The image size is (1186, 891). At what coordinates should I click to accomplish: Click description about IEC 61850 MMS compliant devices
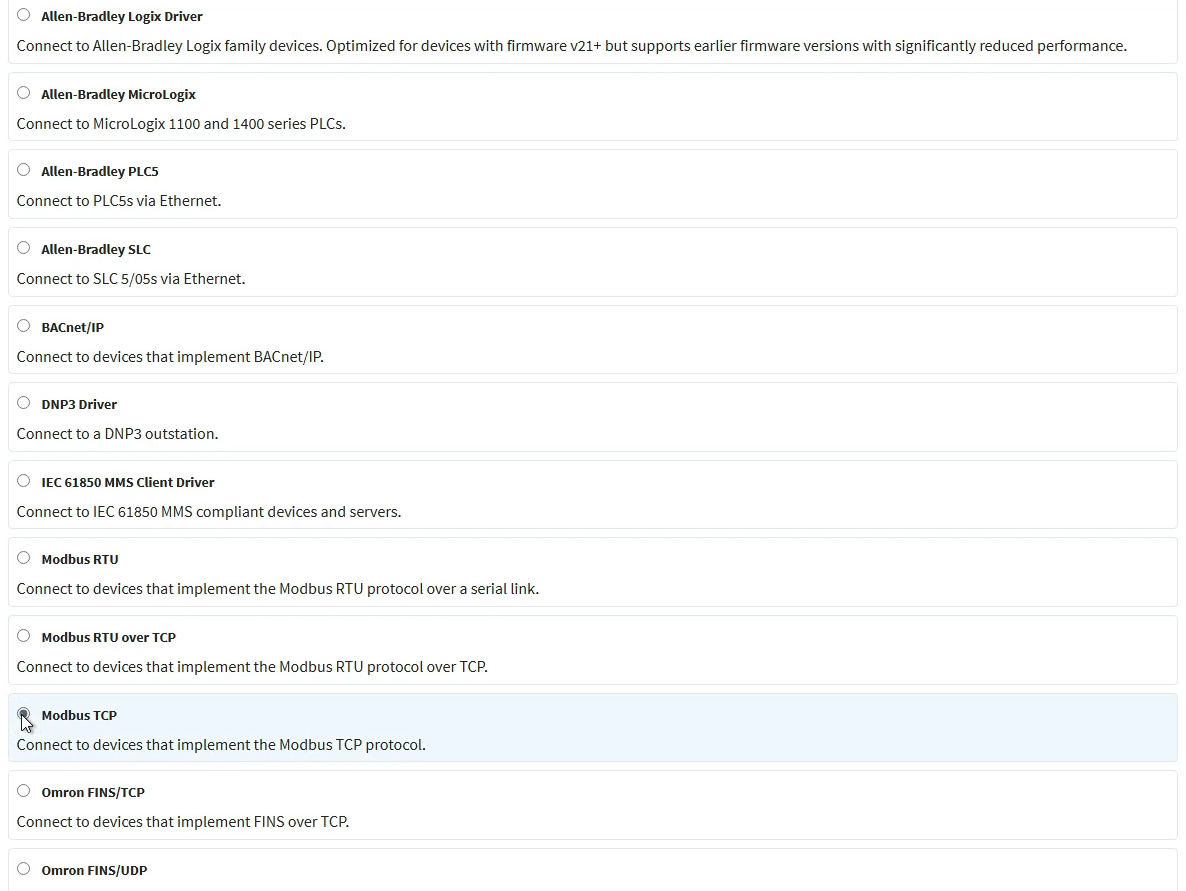coord(209,512)
